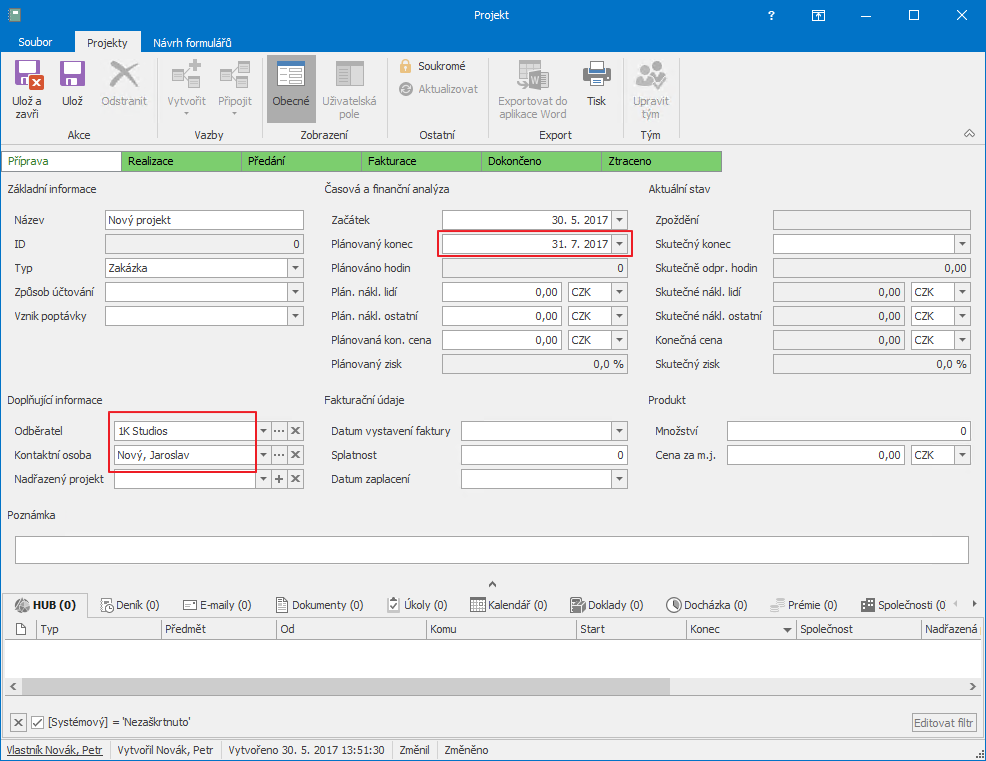Toggle Soukromé lock option

(x=432, y=66)
